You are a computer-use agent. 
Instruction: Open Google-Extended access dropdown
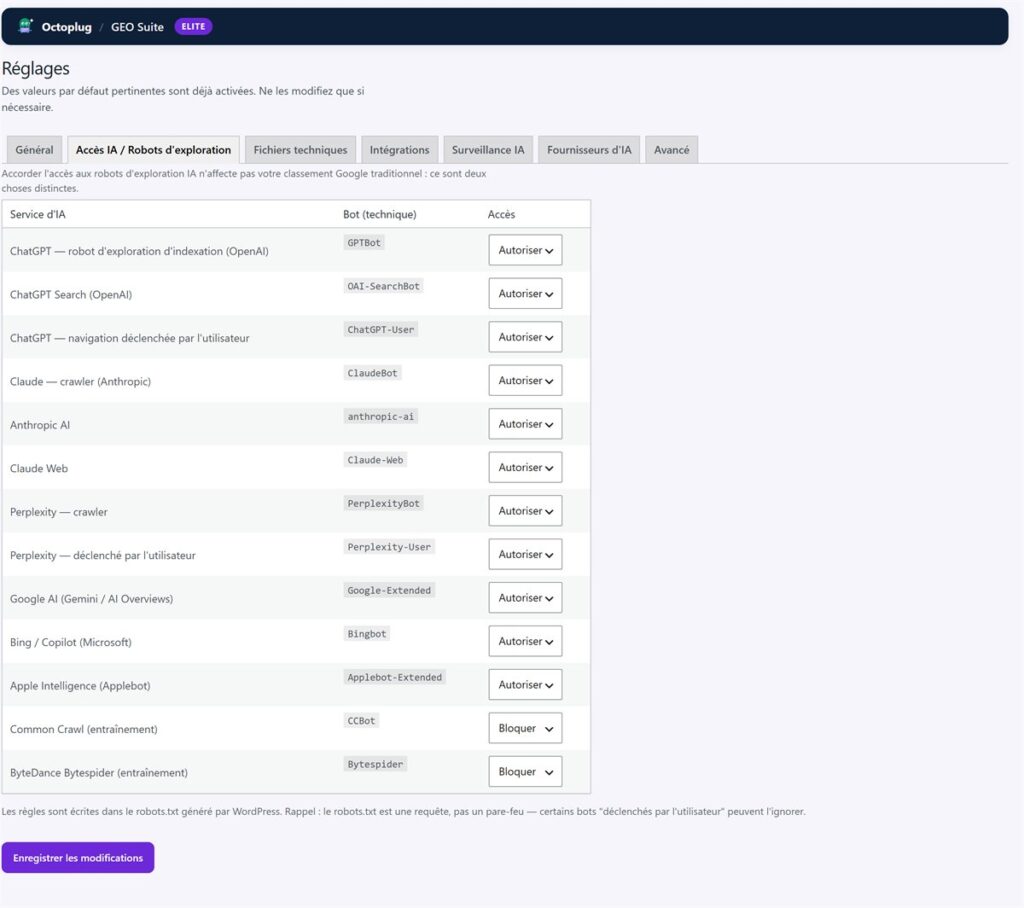pyautogui.click(x=525, y=598)
